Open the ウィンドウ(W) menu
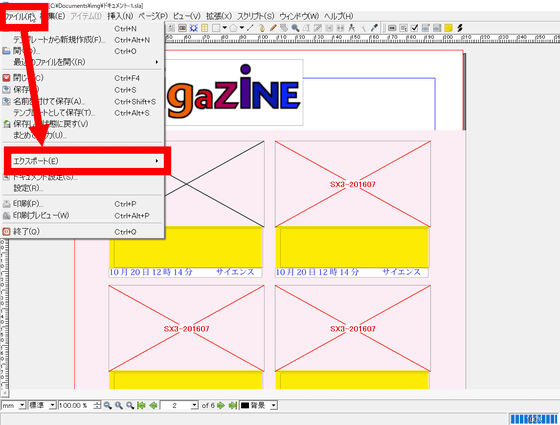The width and height of the screenshot is (560, 425). click(x=299, y=16)
